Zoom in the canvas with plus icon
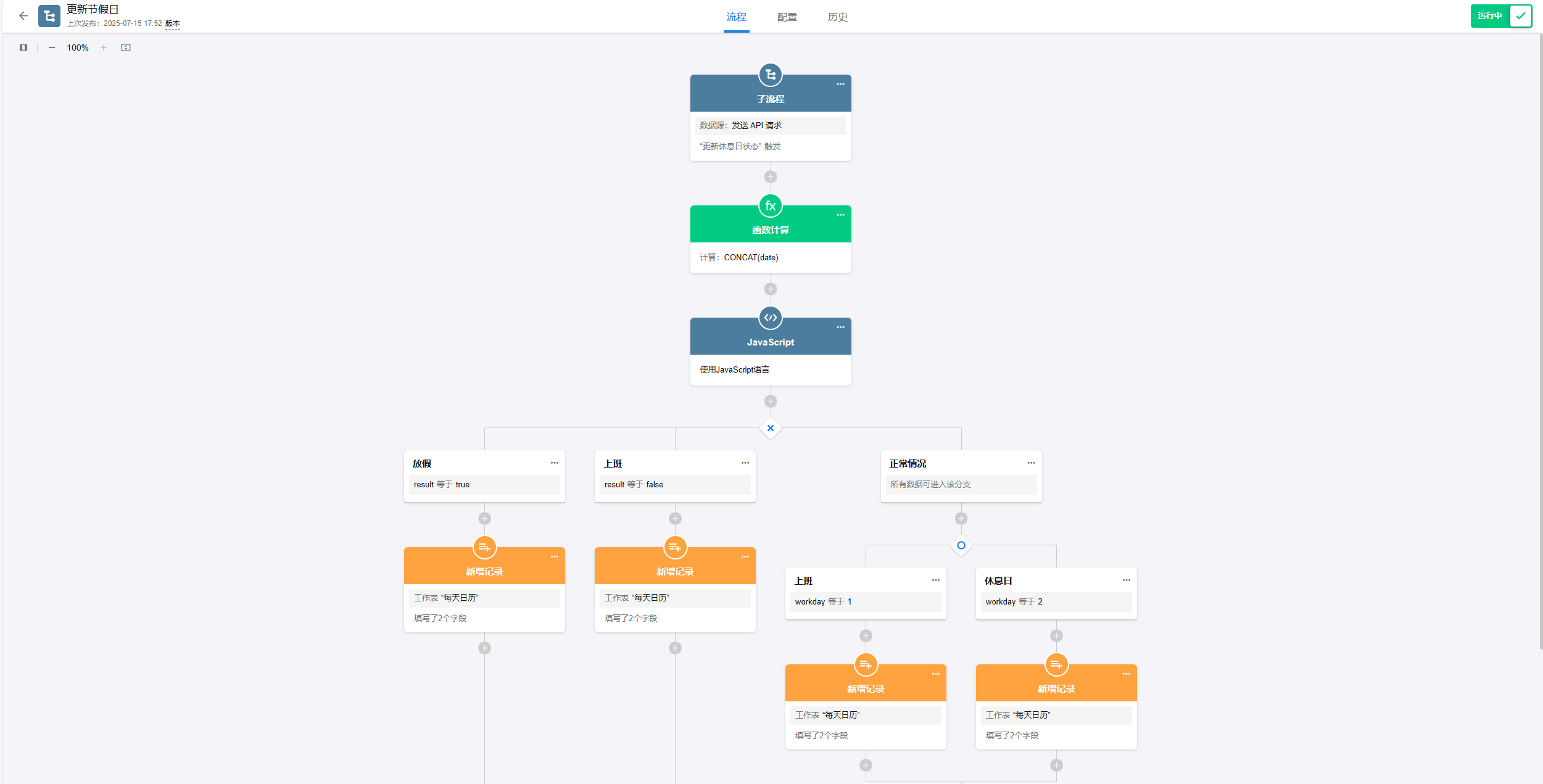 pyautogui.click(x=104, y=47)
